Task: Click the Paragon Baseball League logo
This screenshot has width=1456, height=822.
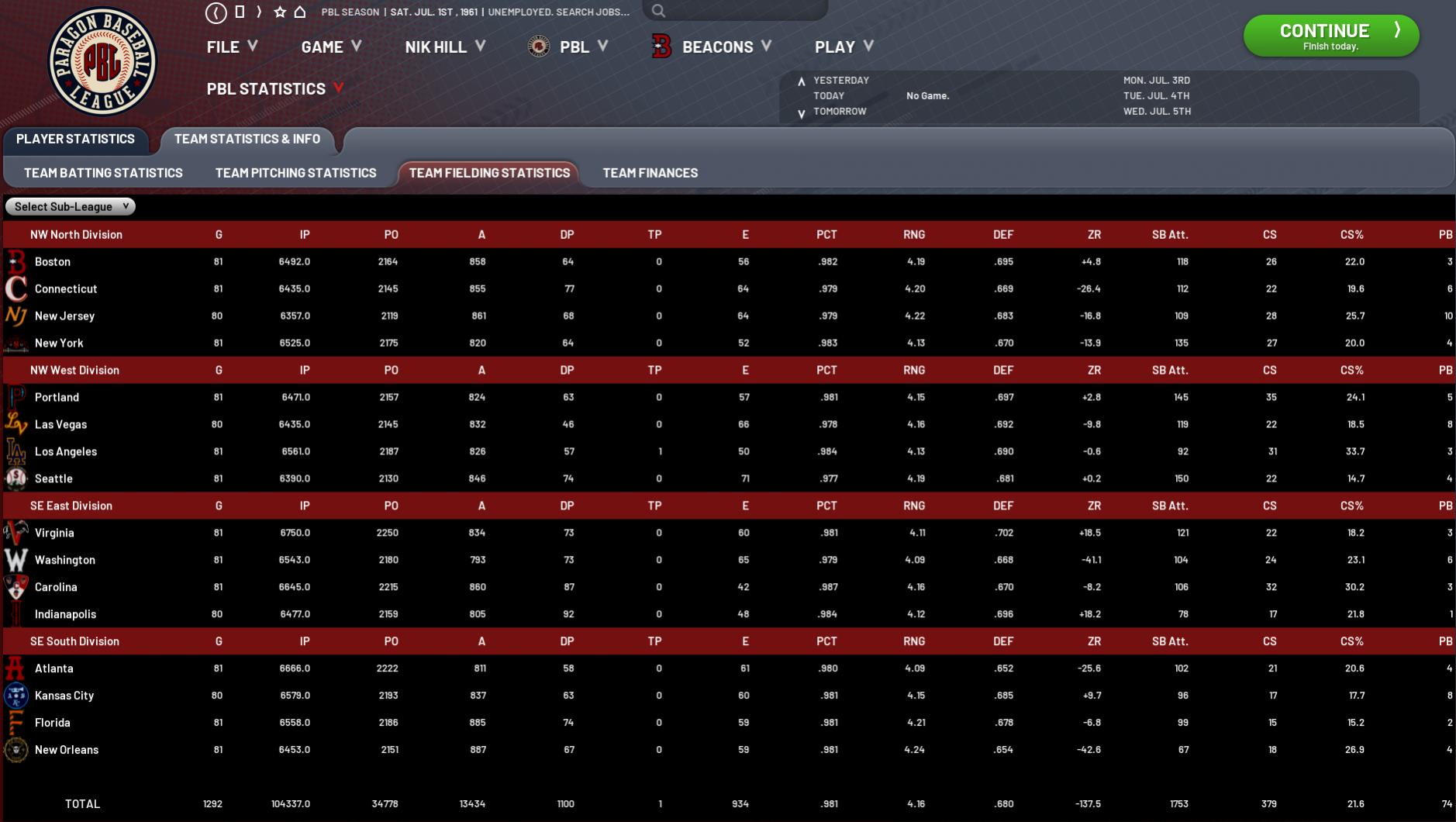Action: click(x=102, y=62)
